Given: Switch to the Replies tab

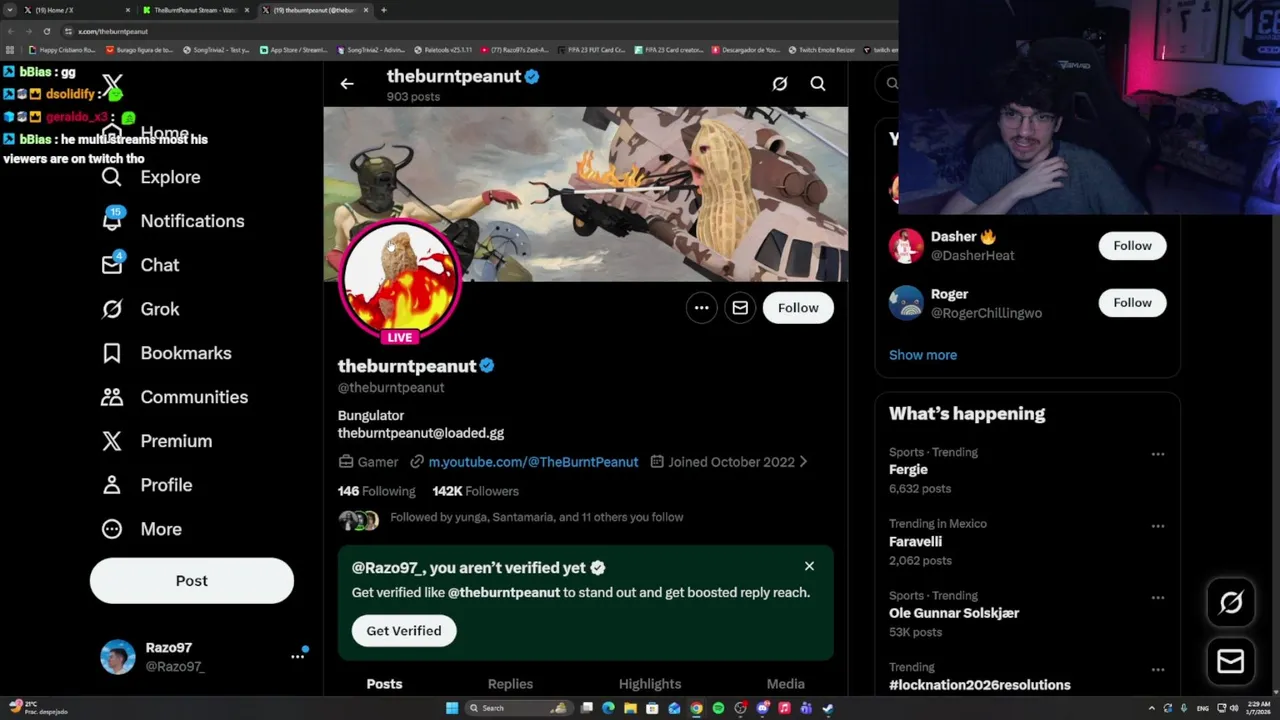Looking at the screenshot, I should (x=510, y=684).
